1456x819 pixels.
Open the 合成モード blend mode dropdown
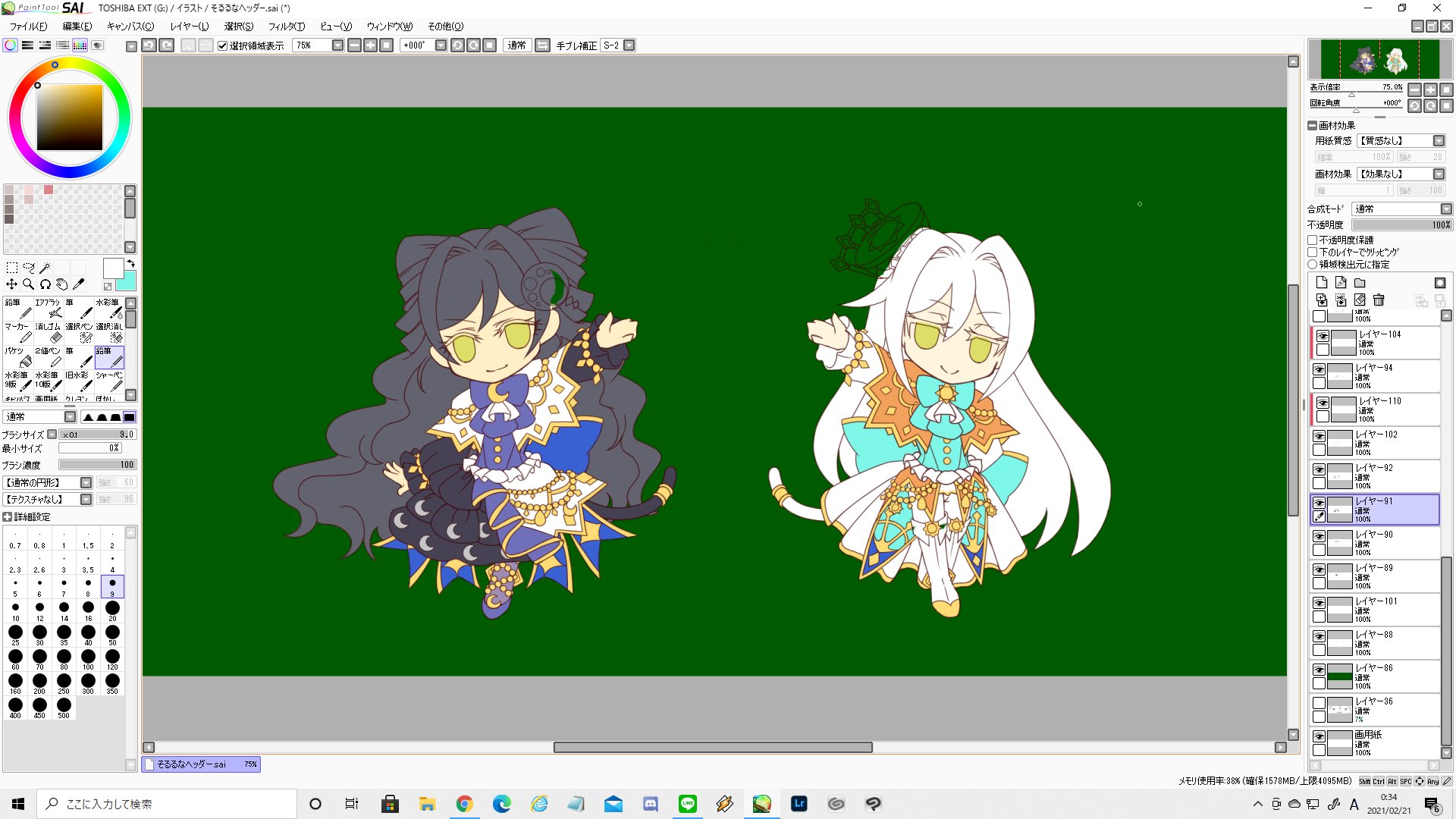tap(1445, 209)
